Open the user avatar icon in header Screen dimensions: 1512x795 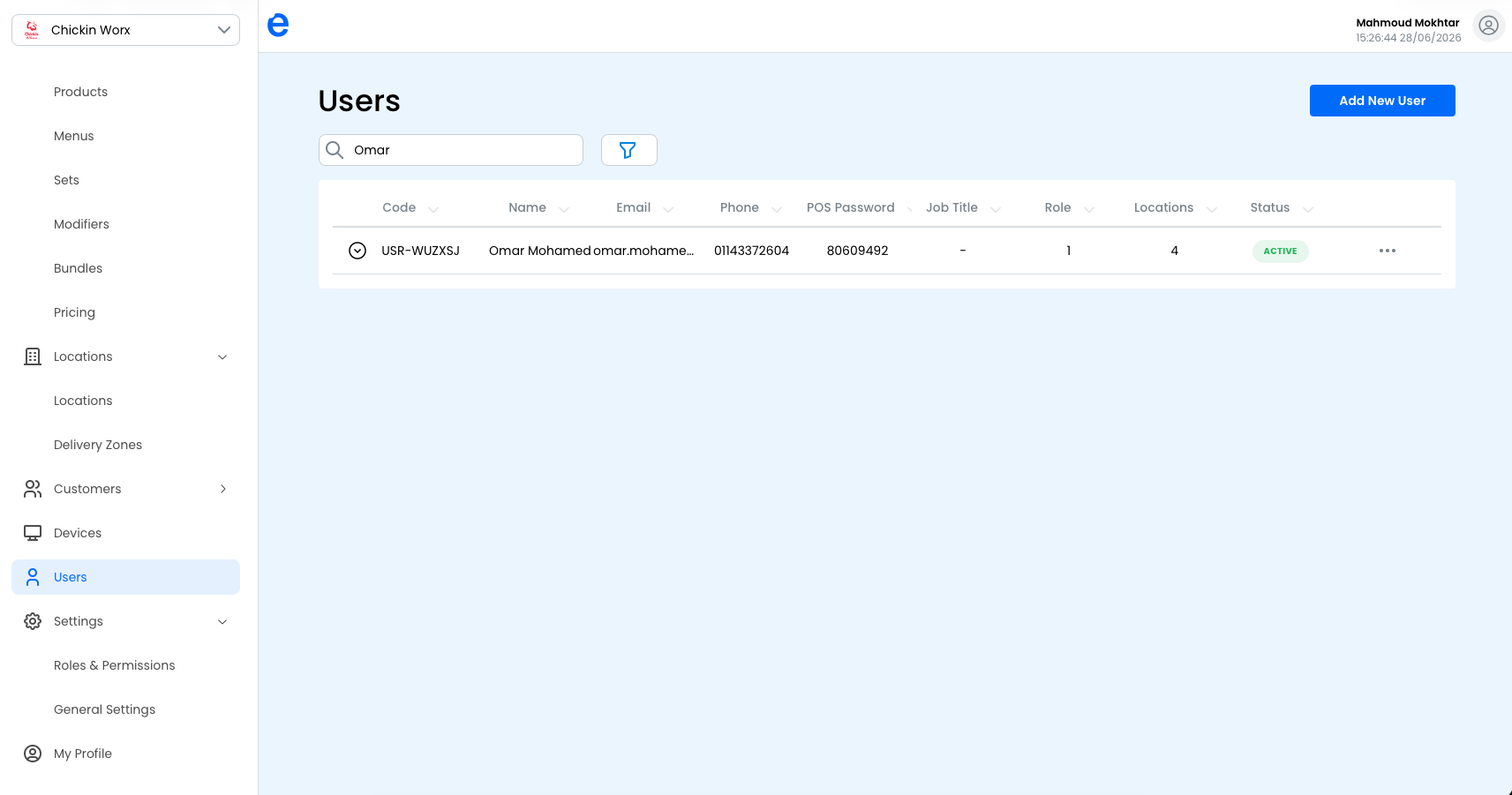coord(1488,26)
